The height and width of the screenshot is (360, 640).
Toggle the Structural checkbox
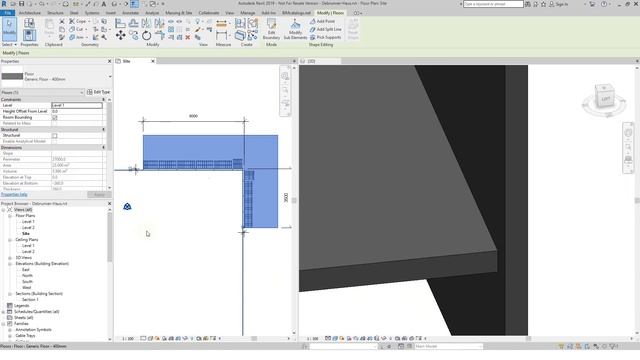[55, 136]
